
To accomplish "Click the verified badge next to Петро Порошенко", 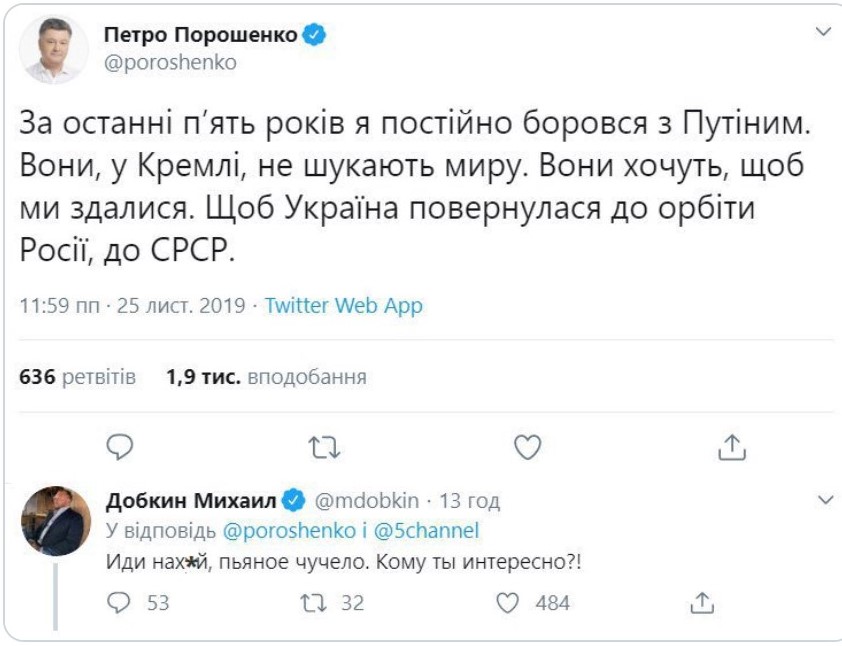I will 315,36.
